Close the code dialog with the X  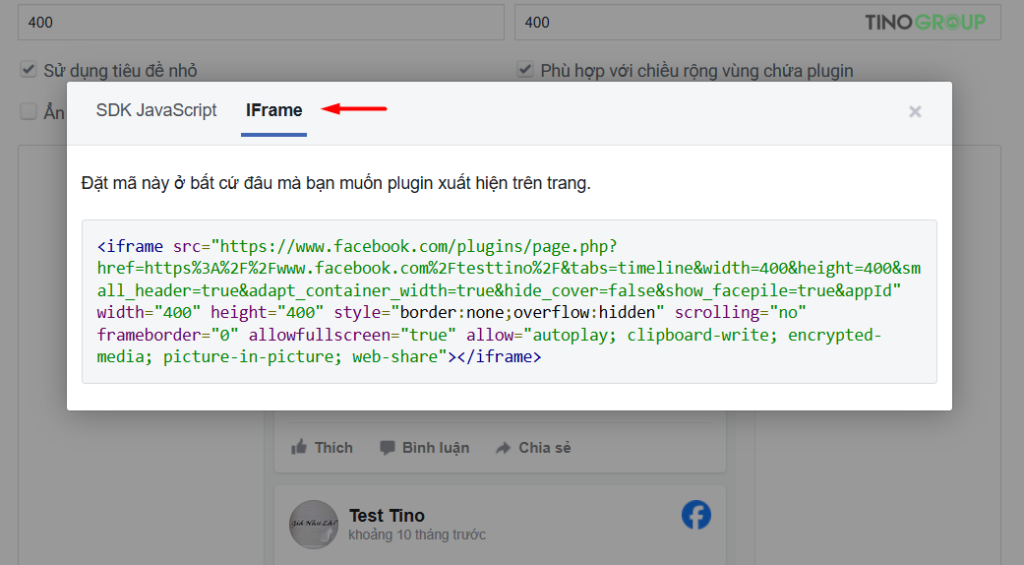[915, 112]
